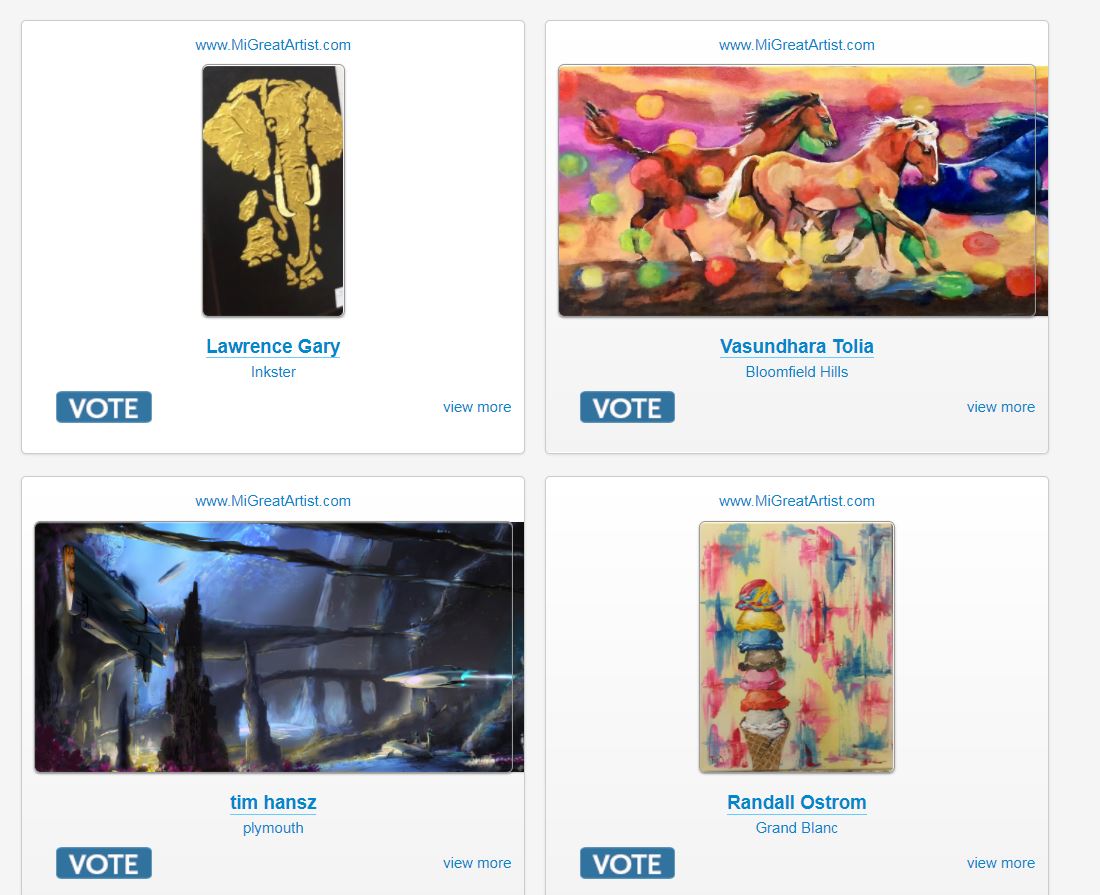Open Randall Ostrom's artist name link
This screenshot has width=1100, height=895.
[x=797, y=802]
